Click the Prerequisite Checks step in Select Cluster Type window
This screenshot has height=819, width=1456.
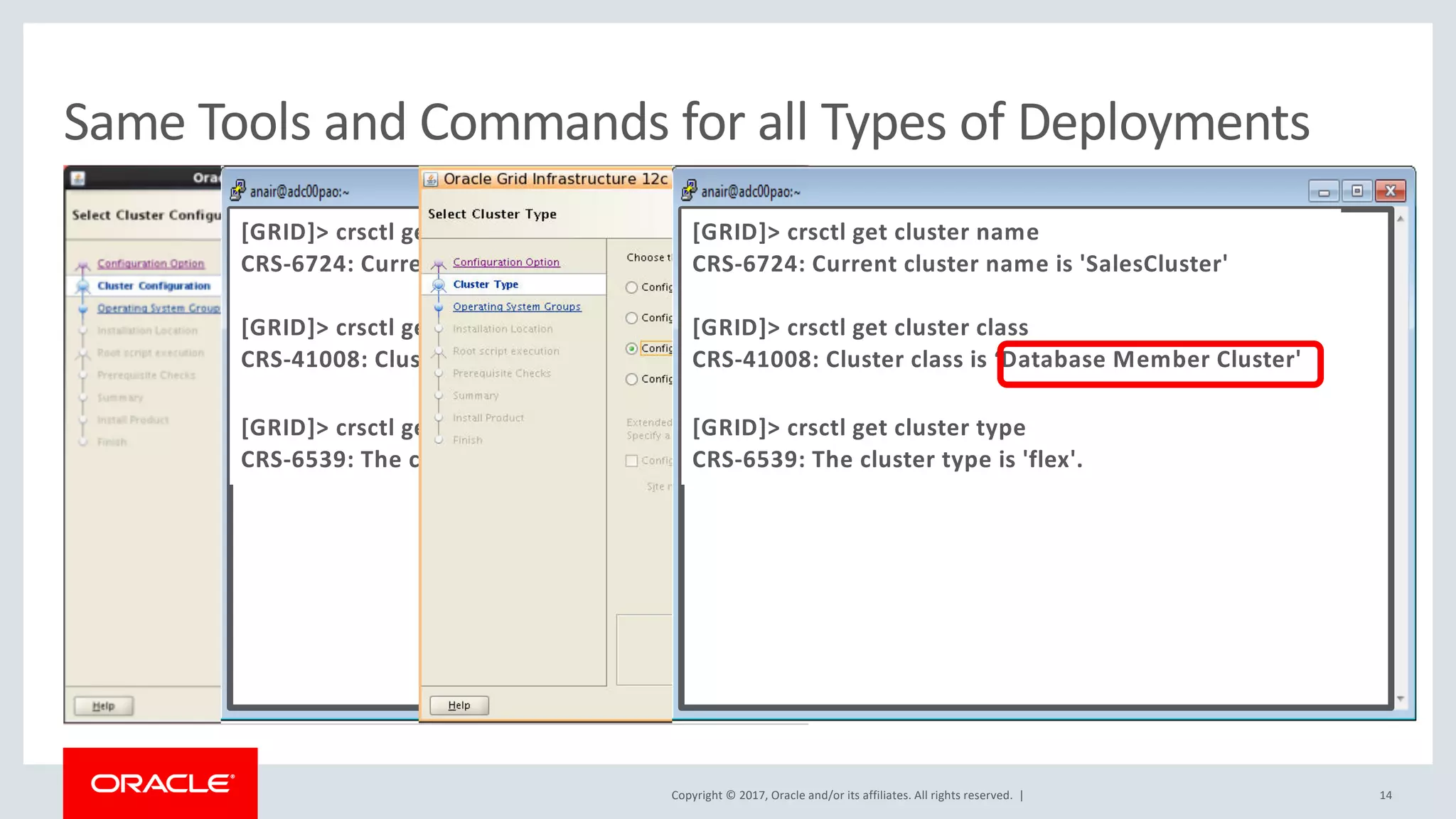point(502,373)
